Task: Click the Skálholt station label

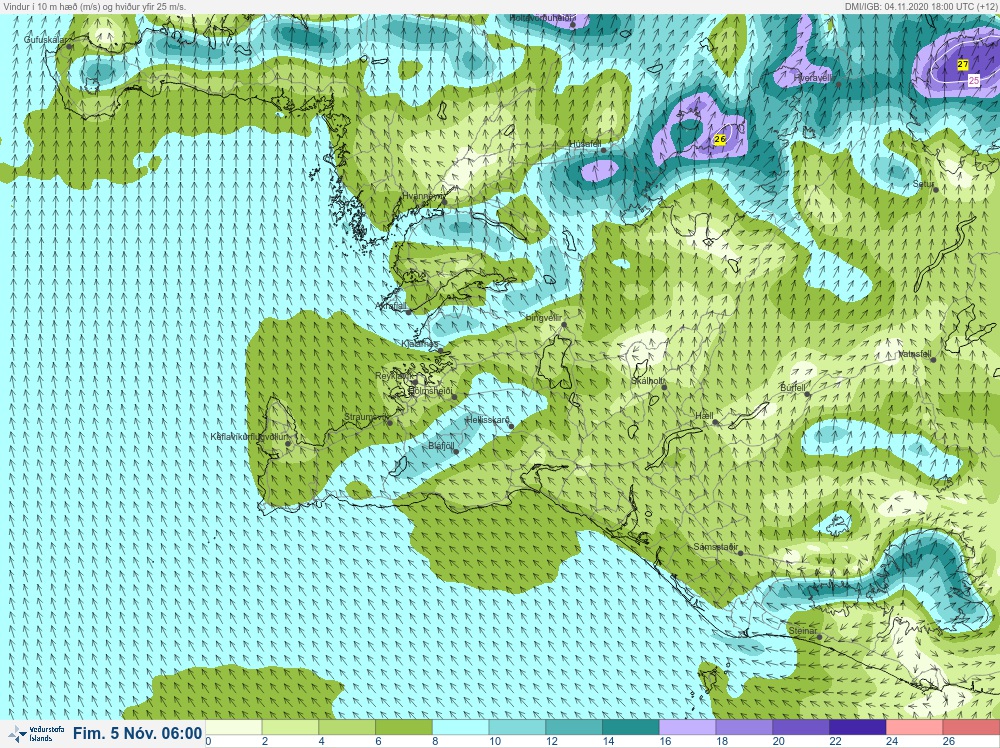Action: pyautogui.click(x=647, y=381)
